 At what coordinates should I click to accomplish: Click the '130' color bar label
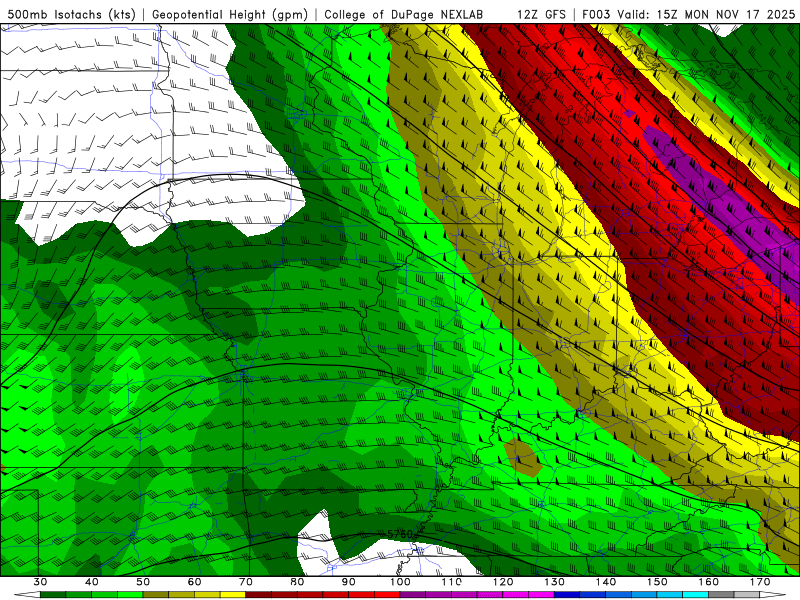pos(555,582)
